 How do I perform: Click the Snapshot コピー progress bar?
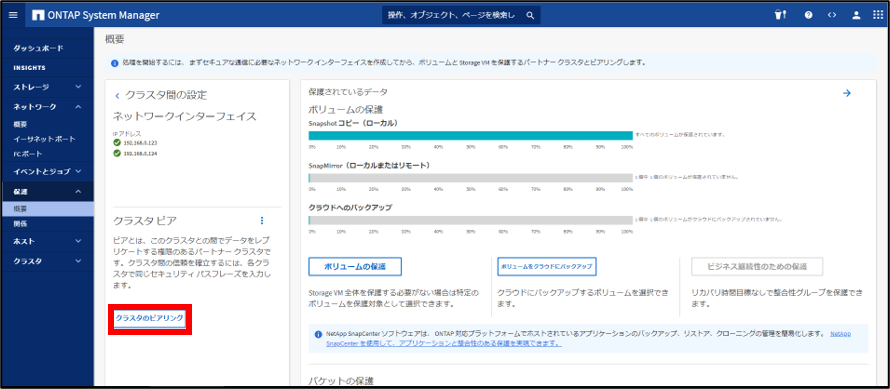(471, 135)
